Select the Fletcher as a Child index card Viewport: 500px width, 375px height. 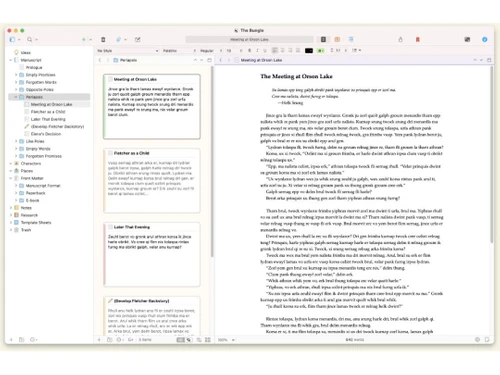click(152, 180)
